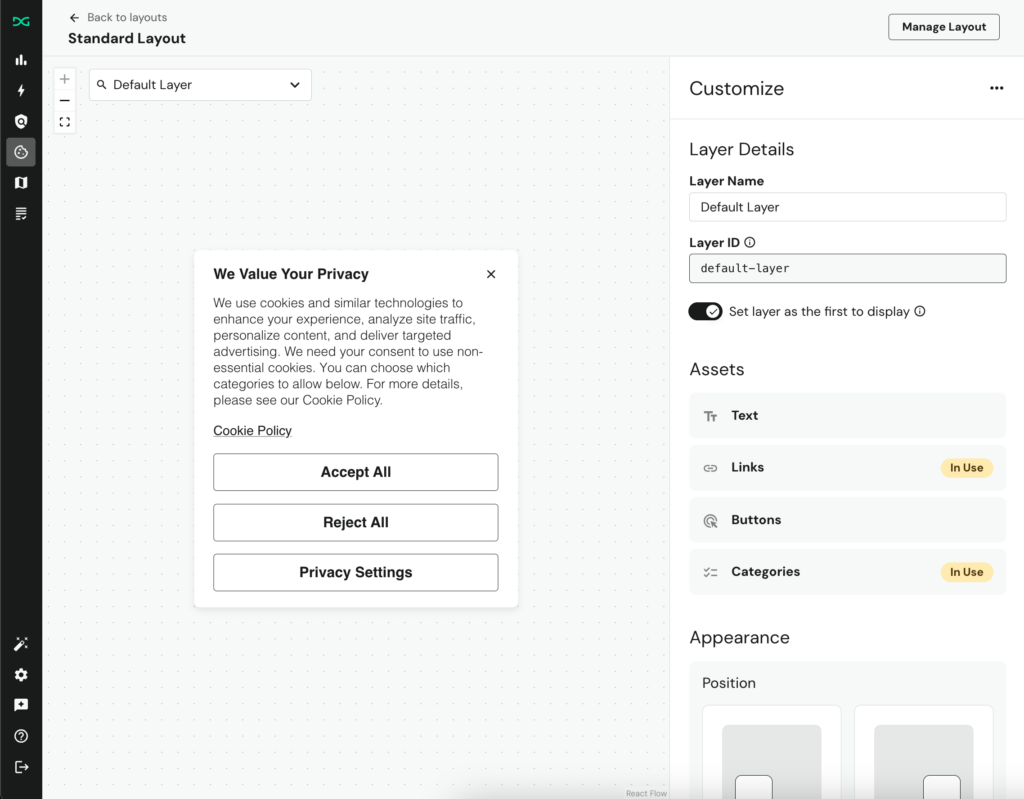Toggle 'Set layer as the first to display'
The image size is (1024, 799).
tap(705, 311)
